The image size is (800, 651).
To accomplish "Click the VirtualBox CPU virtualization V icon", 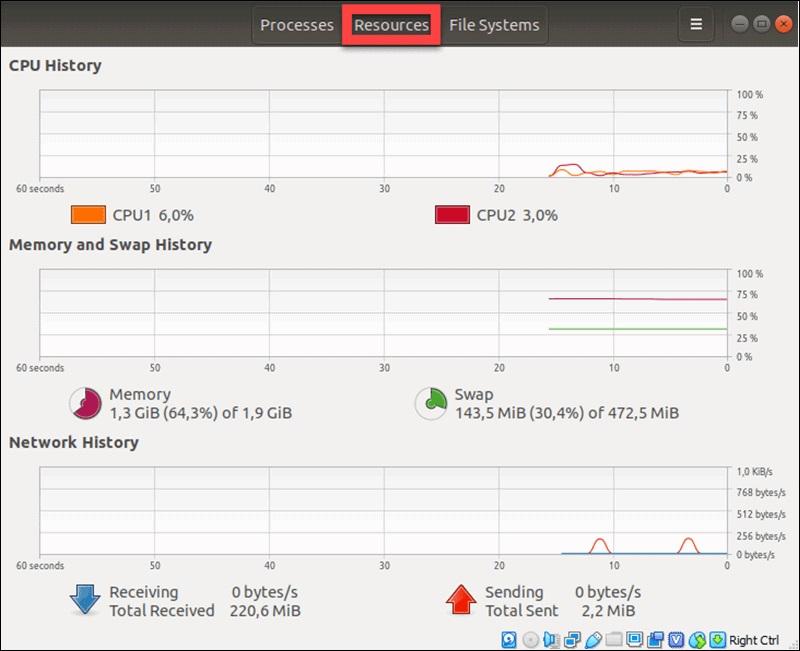I will (x=676, y=639).
